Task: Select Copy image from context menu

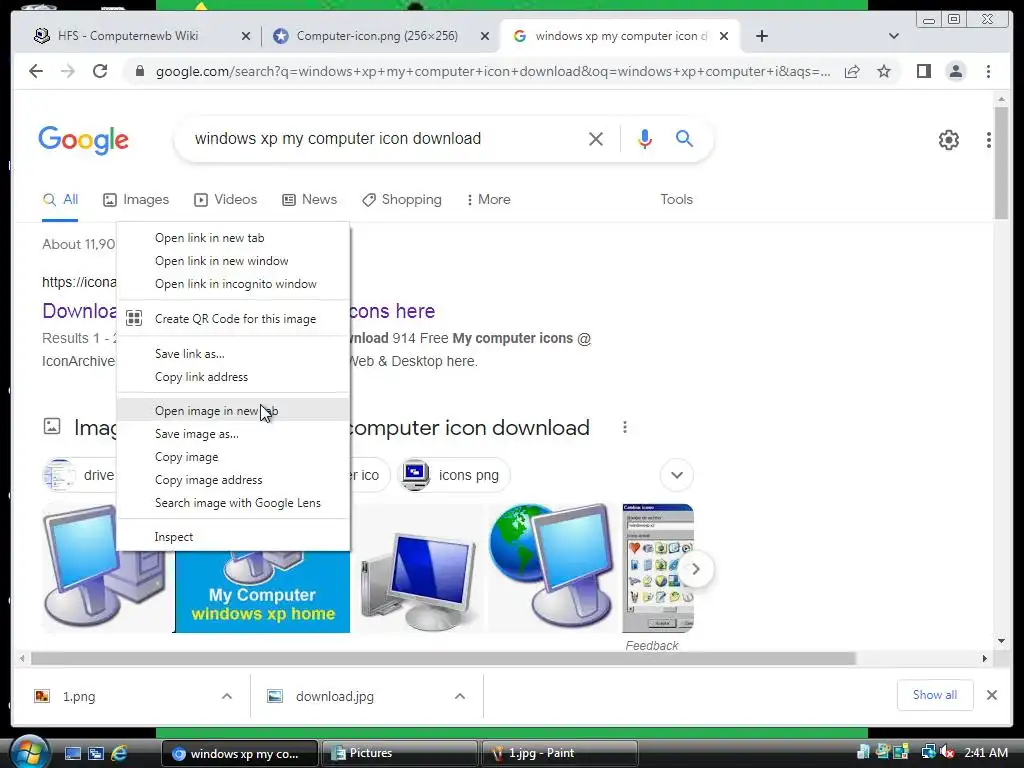Action: 233,456
